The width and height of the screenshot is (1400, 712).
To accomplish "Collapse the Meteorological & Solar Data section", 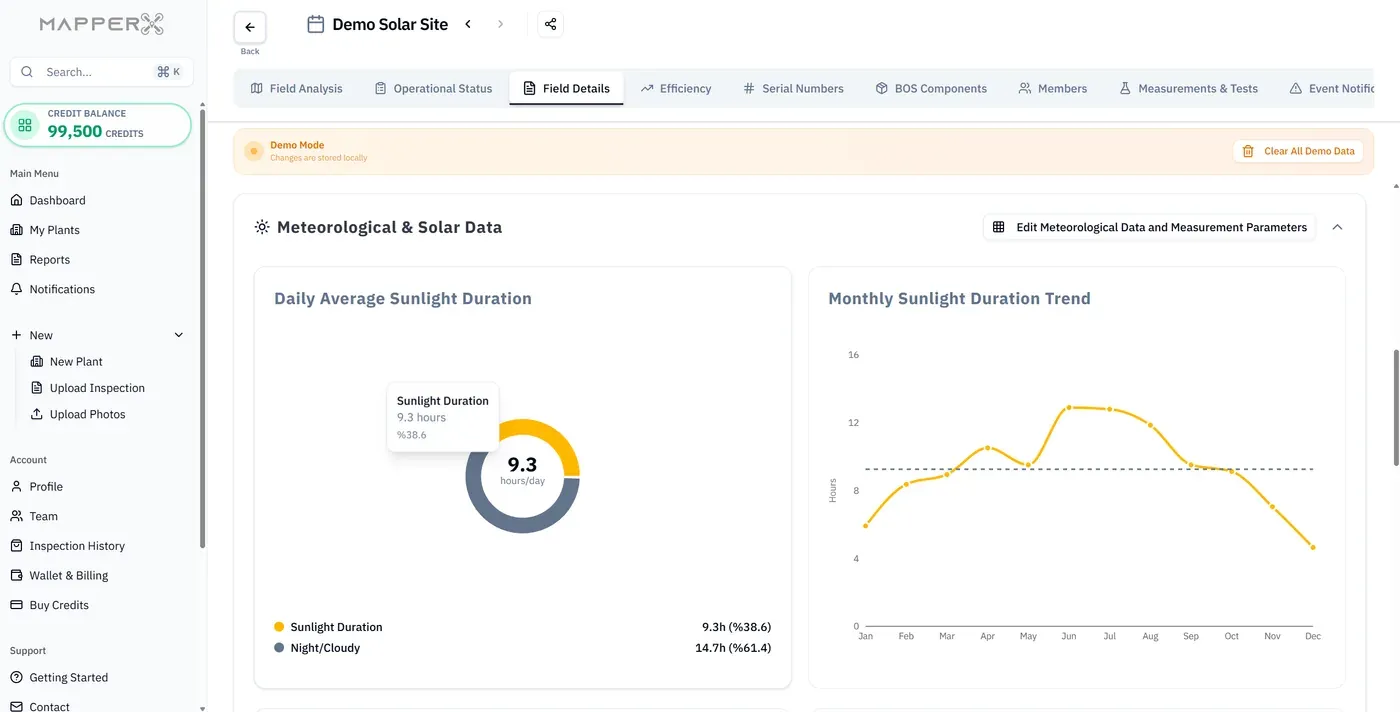I will click(1337, 227).
